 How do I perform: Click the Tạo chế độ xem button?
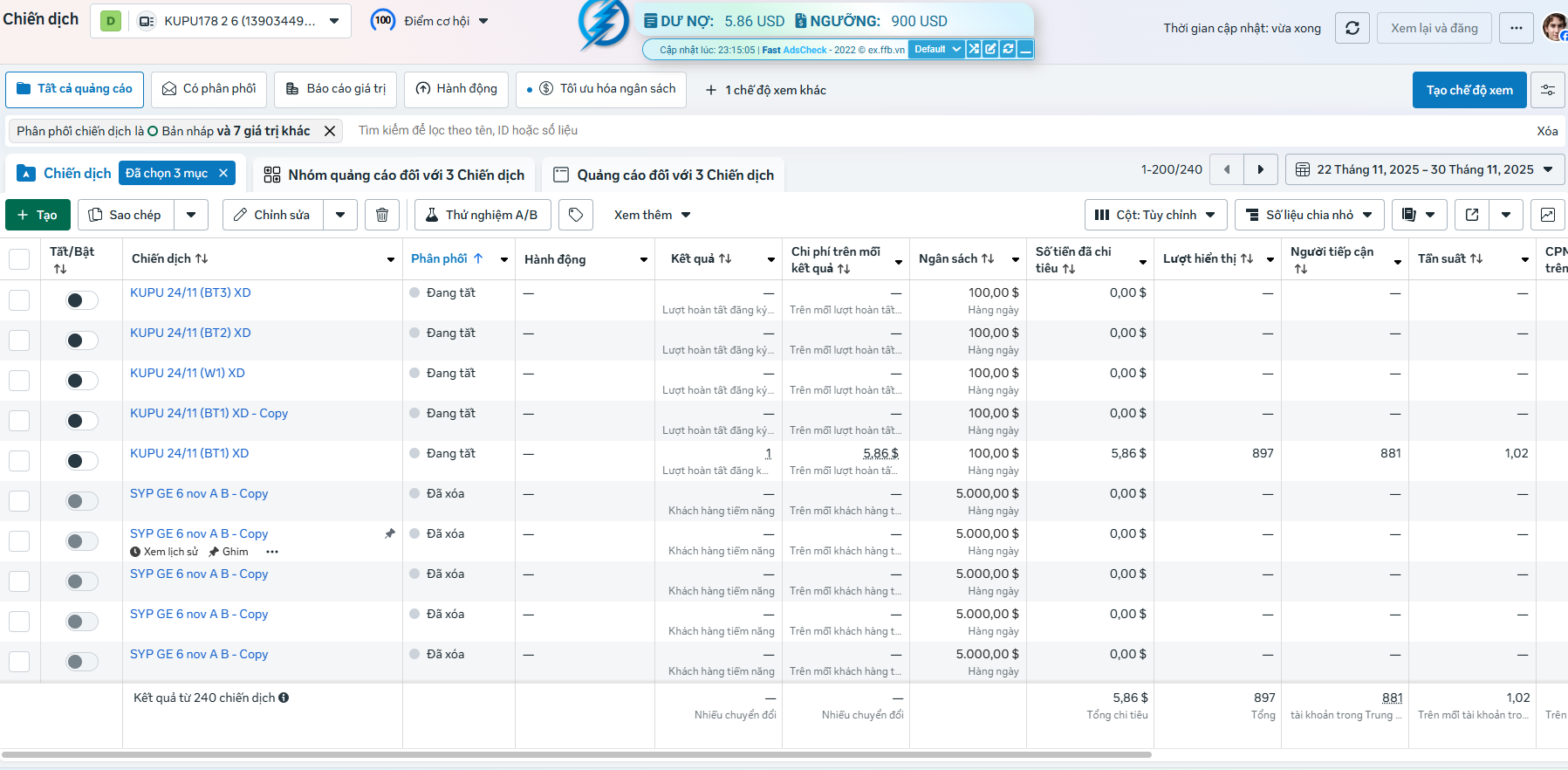point(1469,90)
